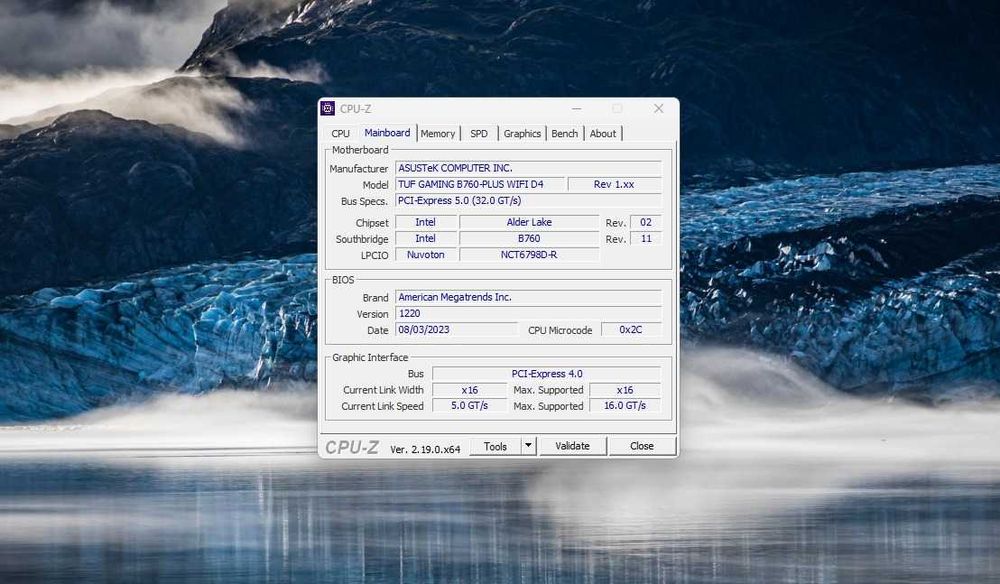Viewport: 1000px width, 584px height.
Task: Click the Close button at bottom
Action: pos(642,446)
